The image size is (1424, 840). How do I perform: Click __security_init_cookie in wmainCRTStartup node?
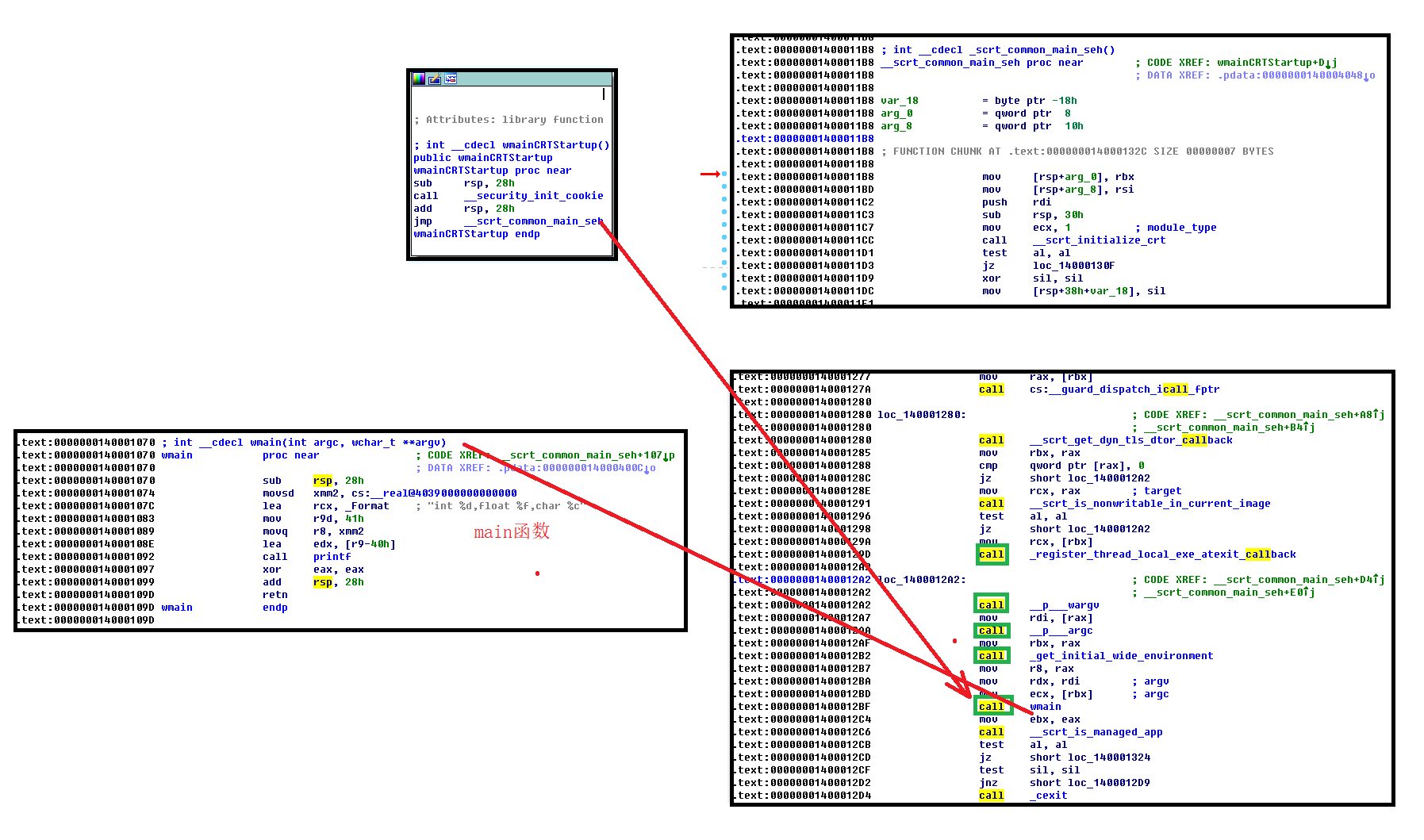[x=534, y=196]
